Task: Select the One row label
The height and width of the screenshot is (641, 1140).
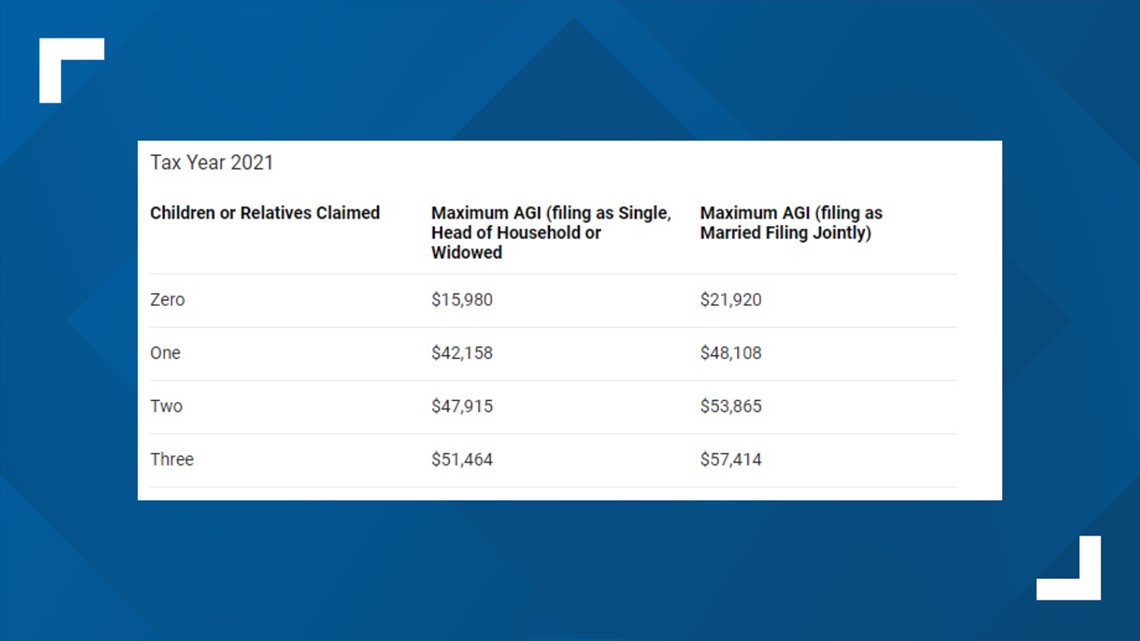Action: [165, 352]
